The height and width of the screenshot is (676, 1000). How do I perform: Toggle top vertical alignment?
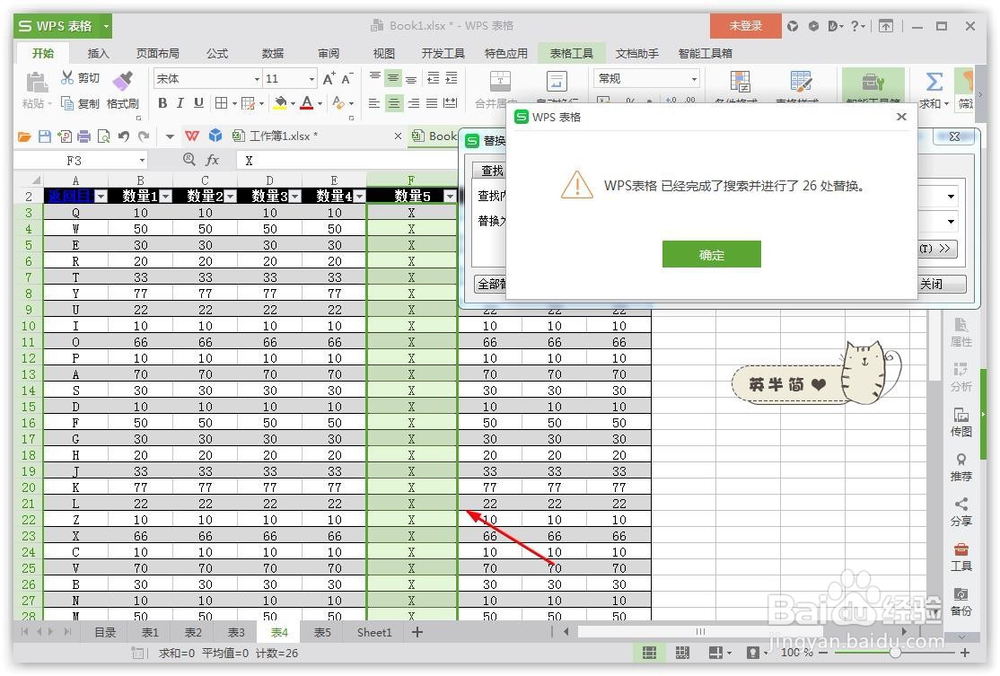pyautogui.click(x=375, y=78)
